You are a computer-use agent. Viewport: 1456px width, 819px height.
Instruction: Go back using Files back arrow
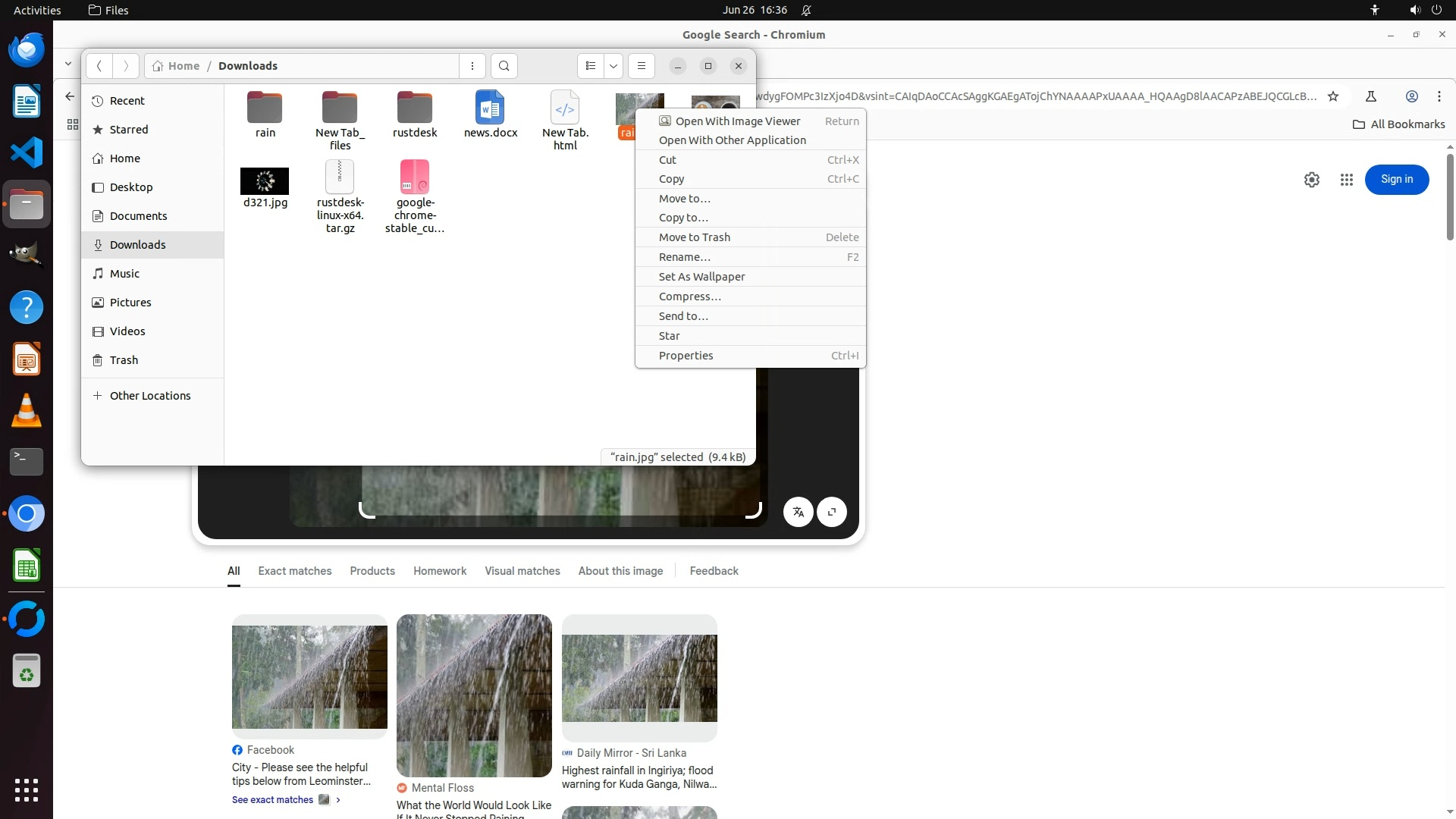tap(99, 66)
